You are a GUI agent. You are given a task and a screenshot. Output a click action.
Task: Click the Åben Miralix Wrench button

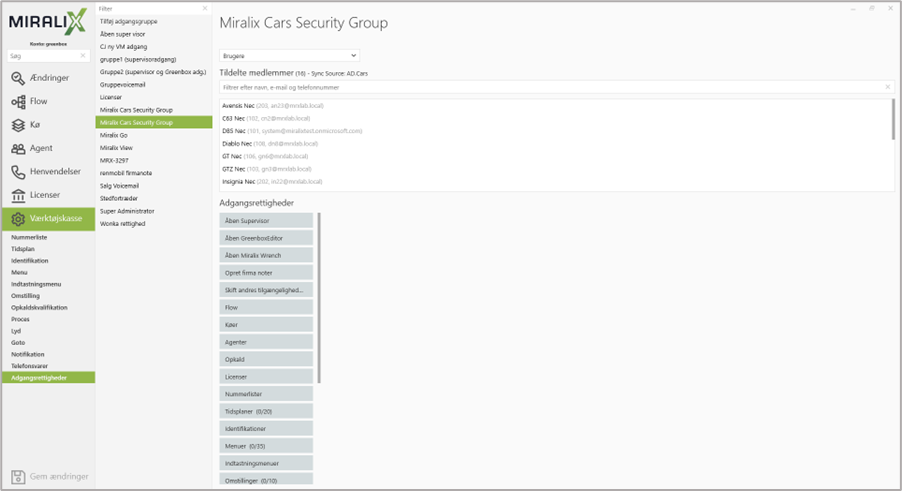coord(266,255)
